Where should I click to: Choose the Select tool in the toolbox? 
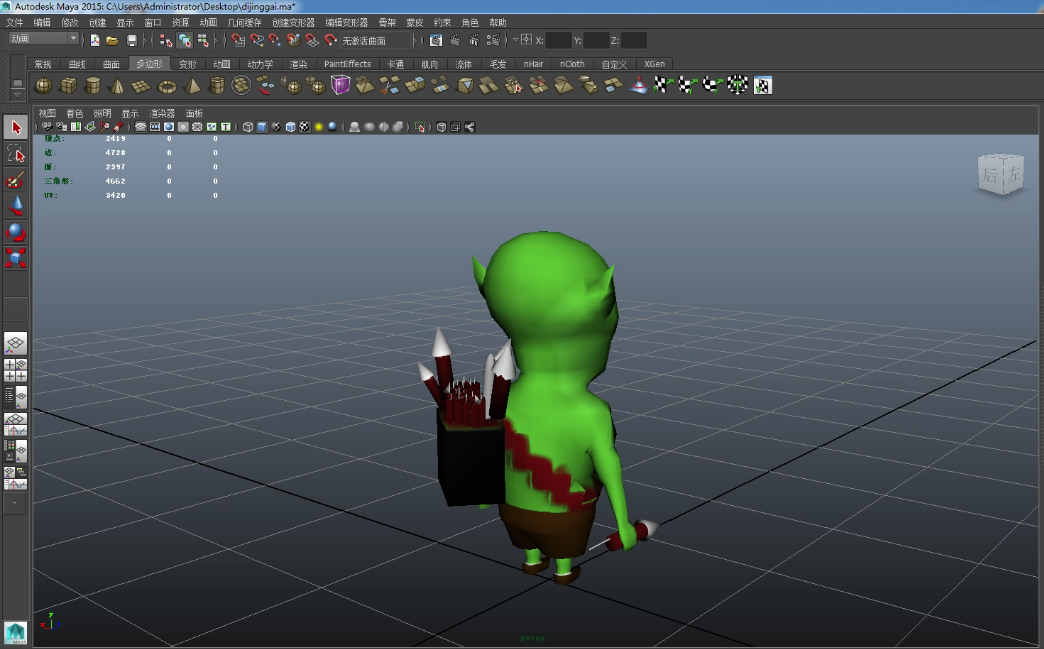16,127
